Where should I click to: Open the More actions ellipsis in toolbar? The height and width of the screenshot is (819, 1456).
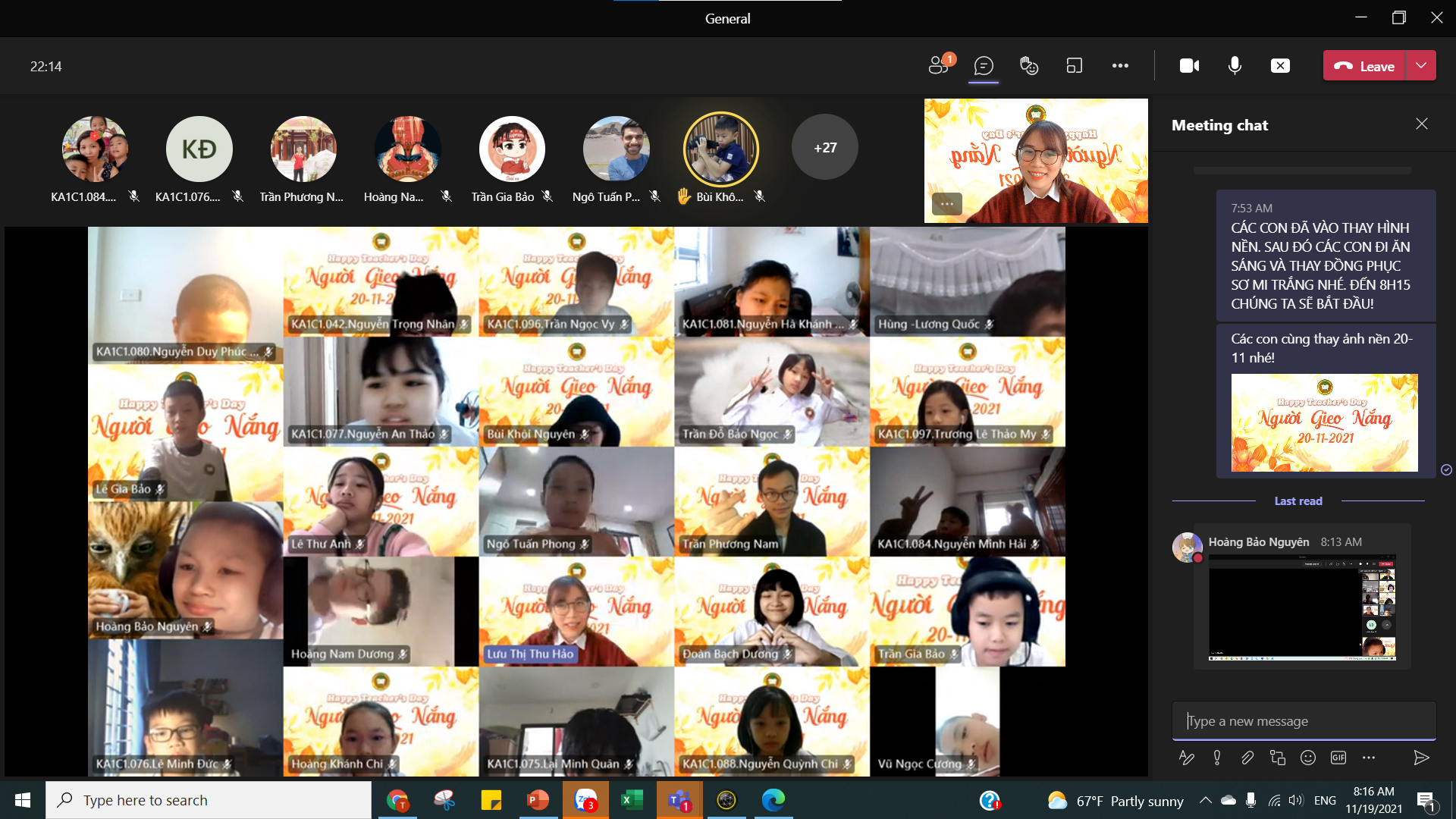1120,66
